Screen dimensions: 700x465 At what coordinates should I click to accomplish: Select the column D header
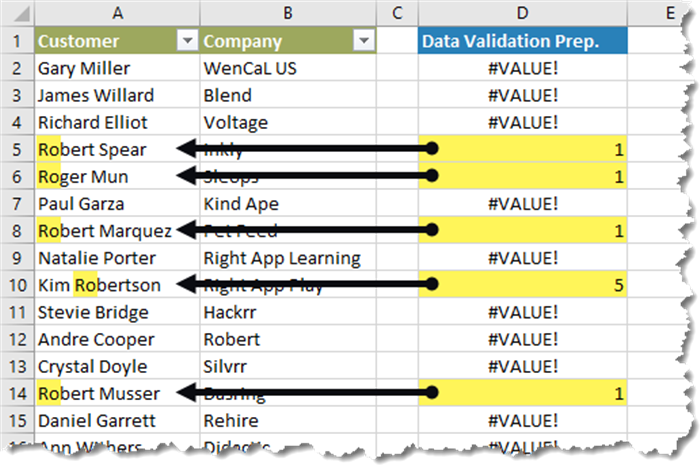pos(522,13)
